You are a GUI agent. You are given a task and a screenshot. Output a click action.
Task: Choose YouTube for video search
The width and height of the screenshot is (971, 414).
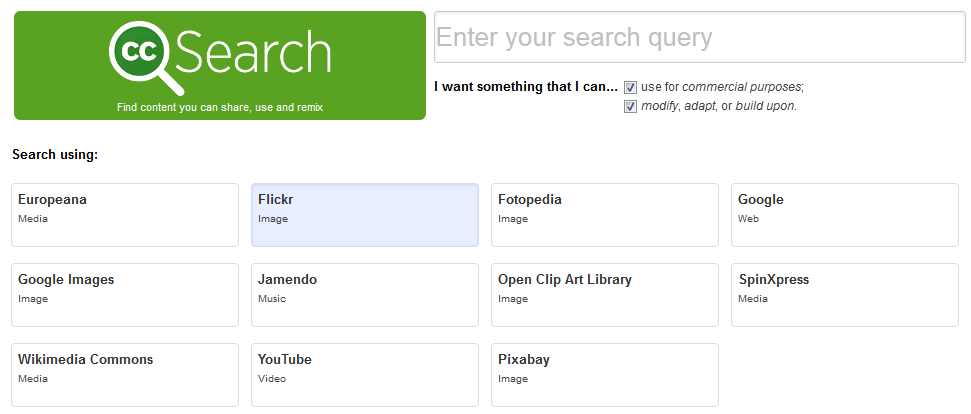[x=365, y=375]
